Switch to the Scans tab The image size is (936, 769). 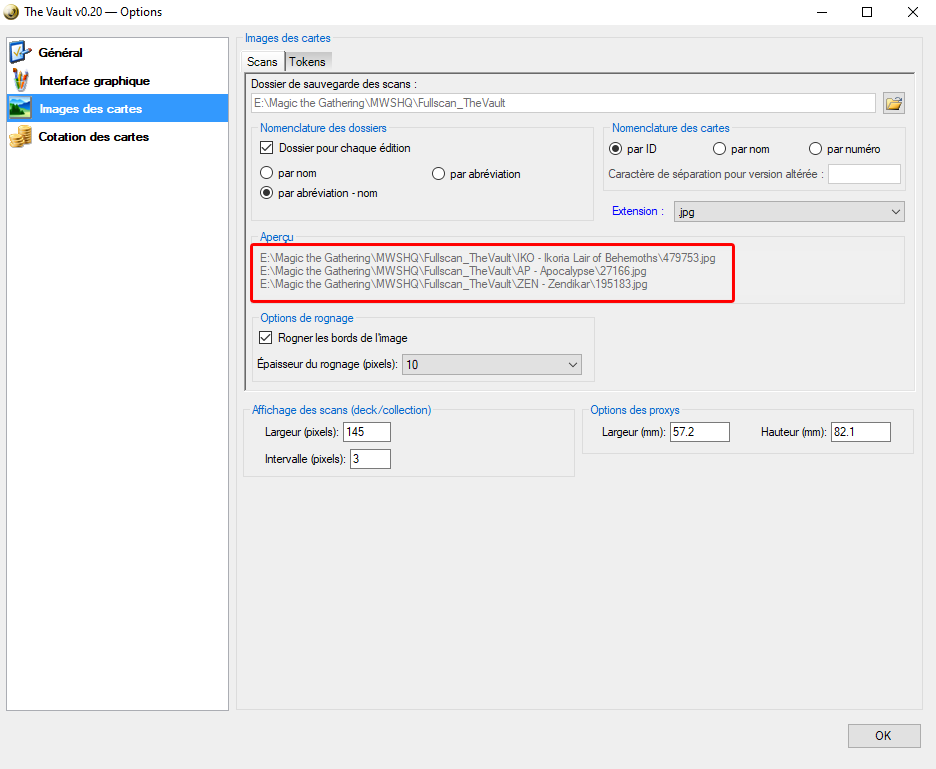[x=262, y=61]
